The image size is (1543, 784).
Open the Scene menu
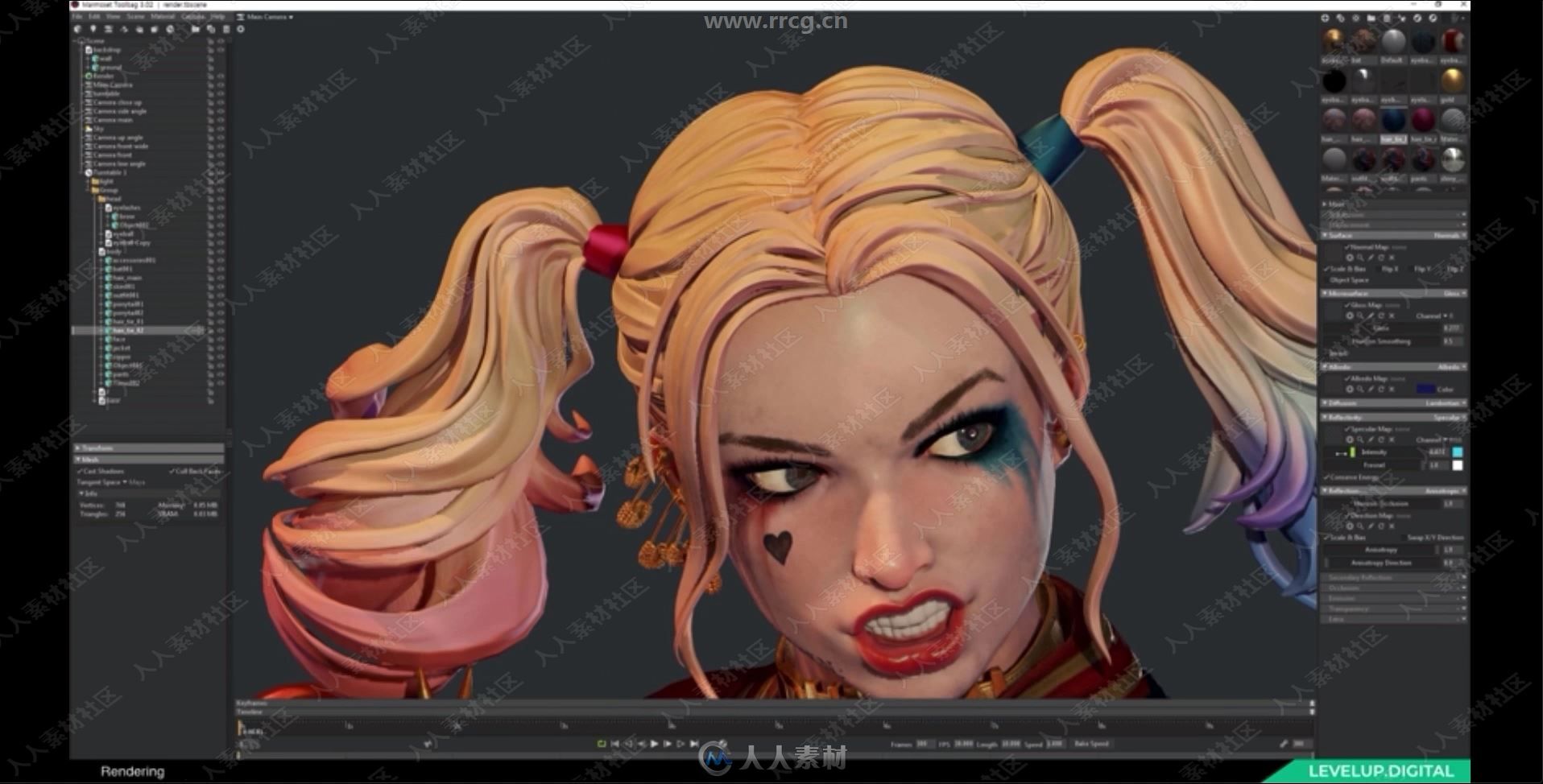135,16
